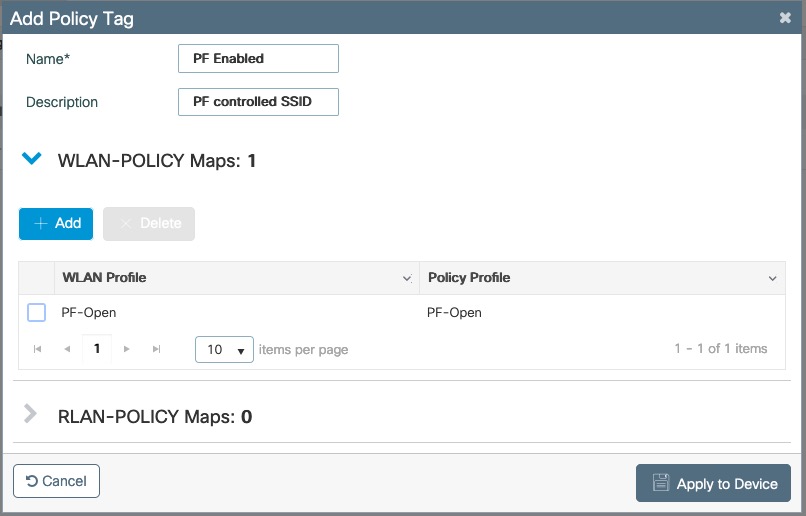
Task: Click Cancel to discard changes
Action: (57, 481)
